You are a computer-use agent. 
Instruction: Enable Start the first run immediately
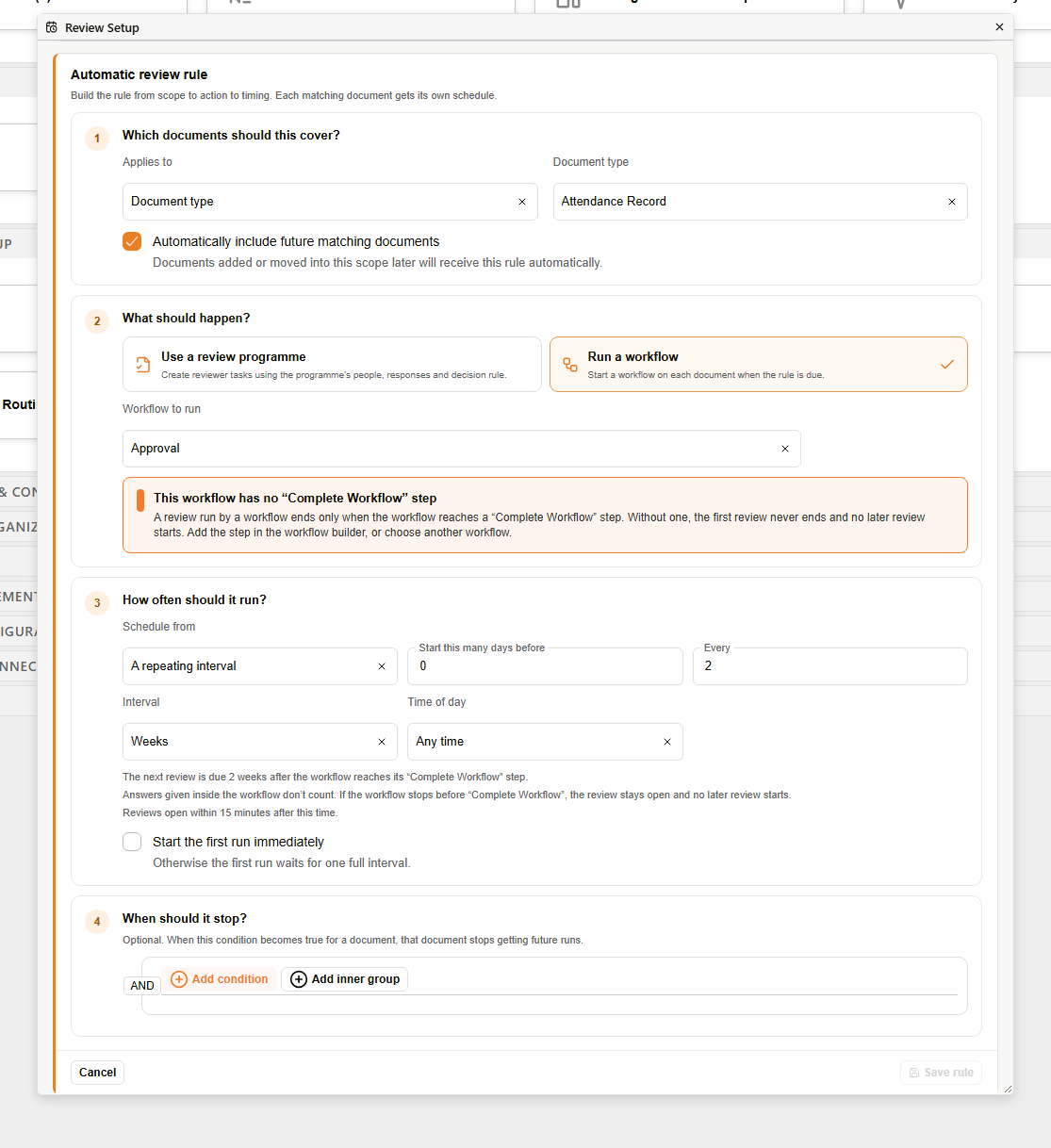pyautogui.click(x=132, y=842)
